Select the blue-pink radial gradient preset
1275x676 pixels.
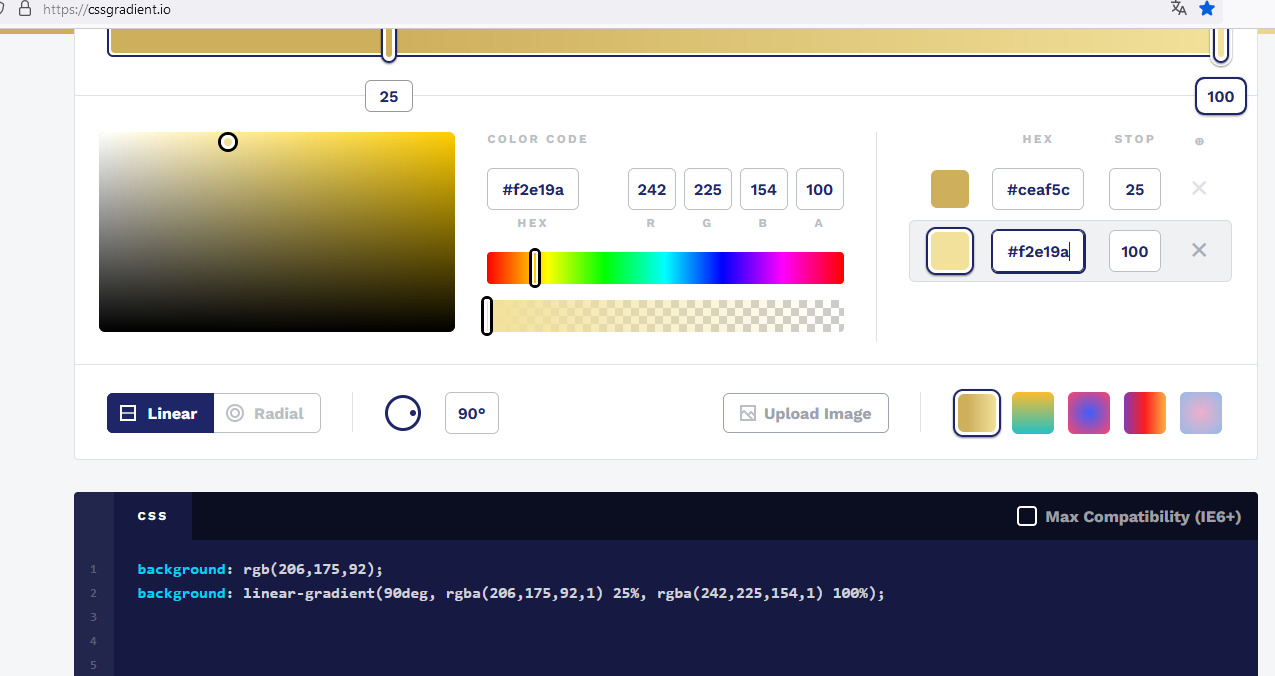tap(1089, 413)
